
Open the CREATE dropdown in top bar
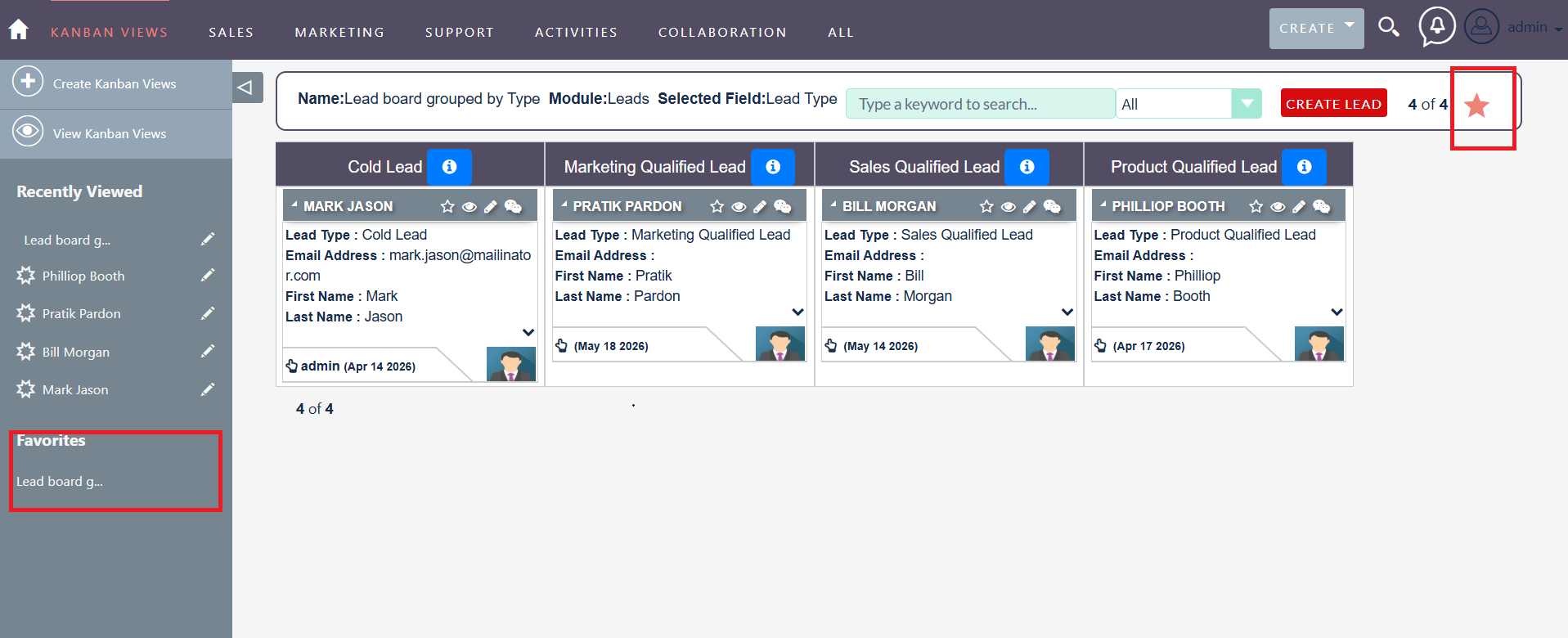pos(1316,29)
